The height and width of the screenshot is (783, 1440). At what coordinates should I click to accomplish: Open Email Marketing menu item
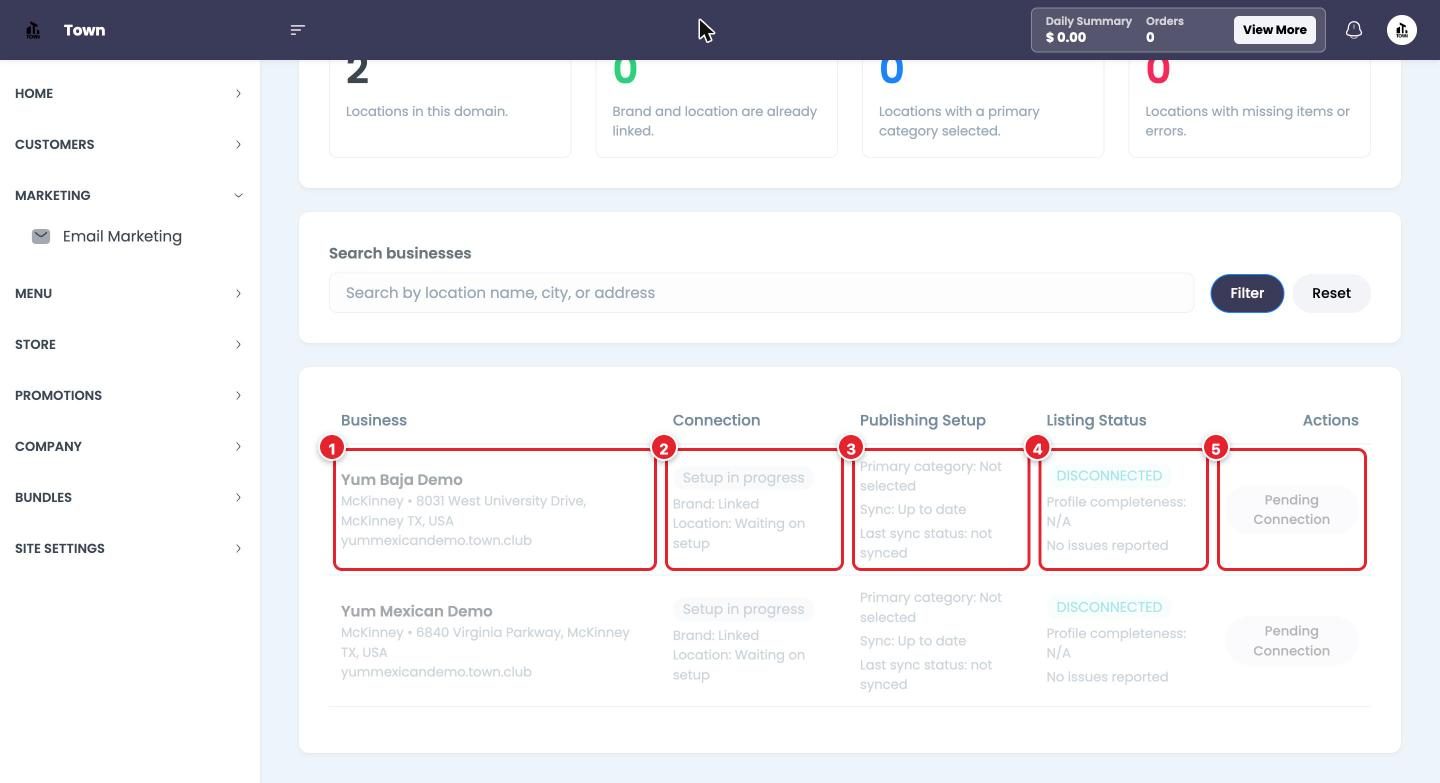pos(122,236)
